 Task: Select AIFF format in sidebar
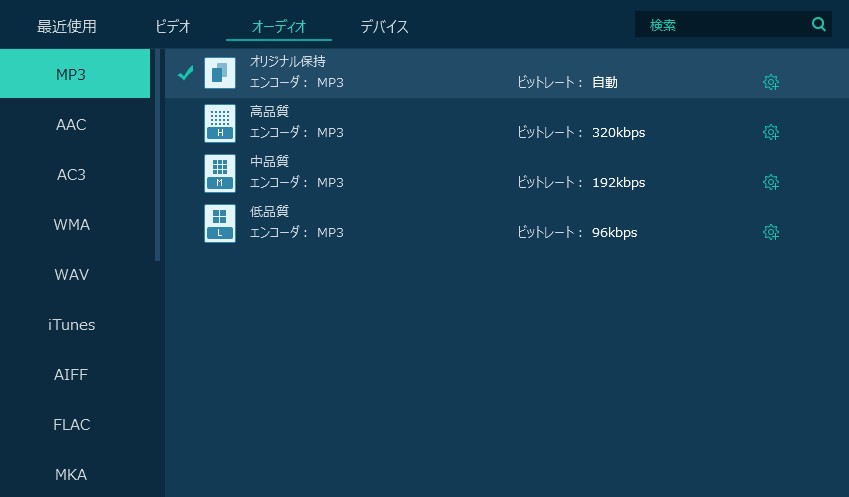[x=71, y=375]
